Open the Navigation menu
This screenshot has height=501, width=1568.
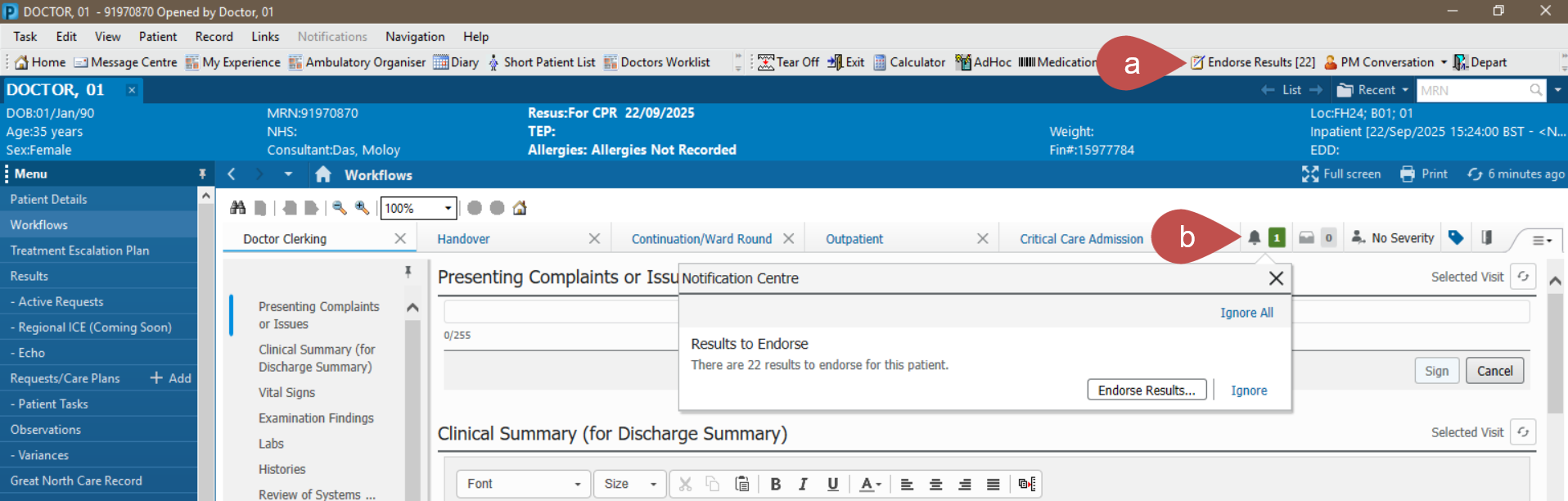pyautogui.click(x=415, y=37)
